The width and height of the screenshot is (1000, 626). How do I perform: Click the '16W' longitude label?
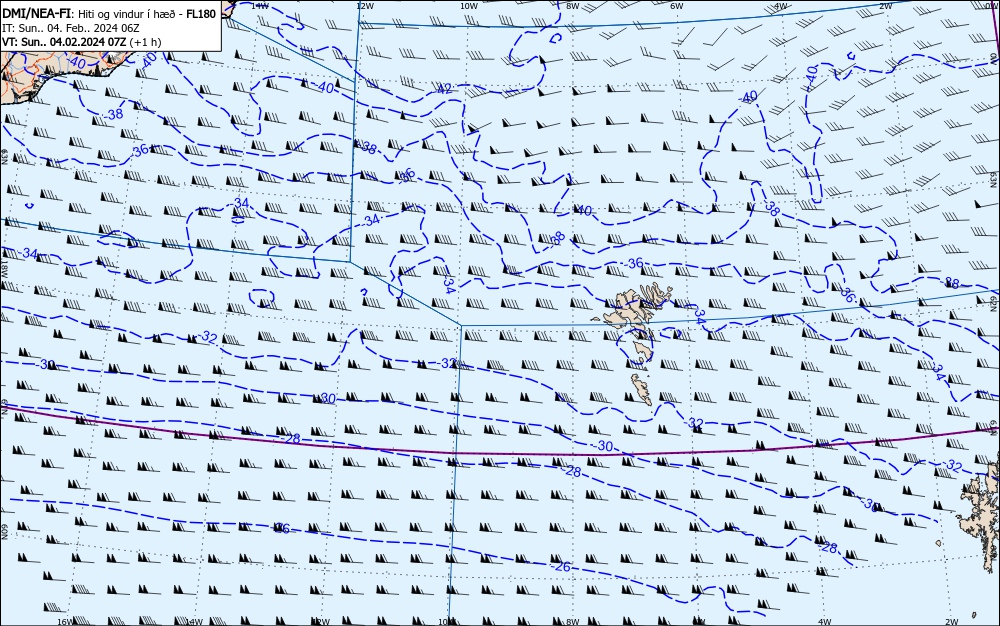coord(64,622)
